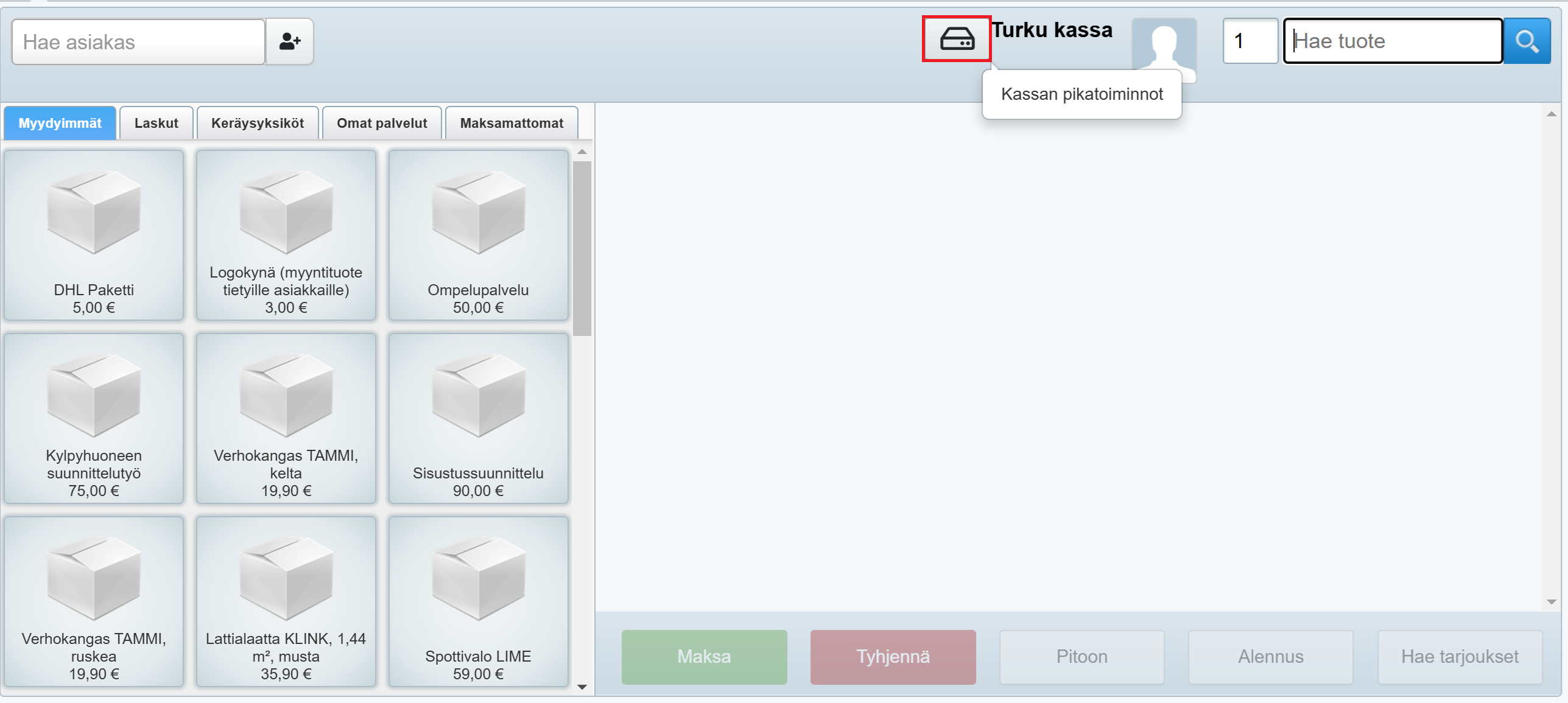Click the Hae tarjoukset button
The image size is (1568, 703).
1460,657
